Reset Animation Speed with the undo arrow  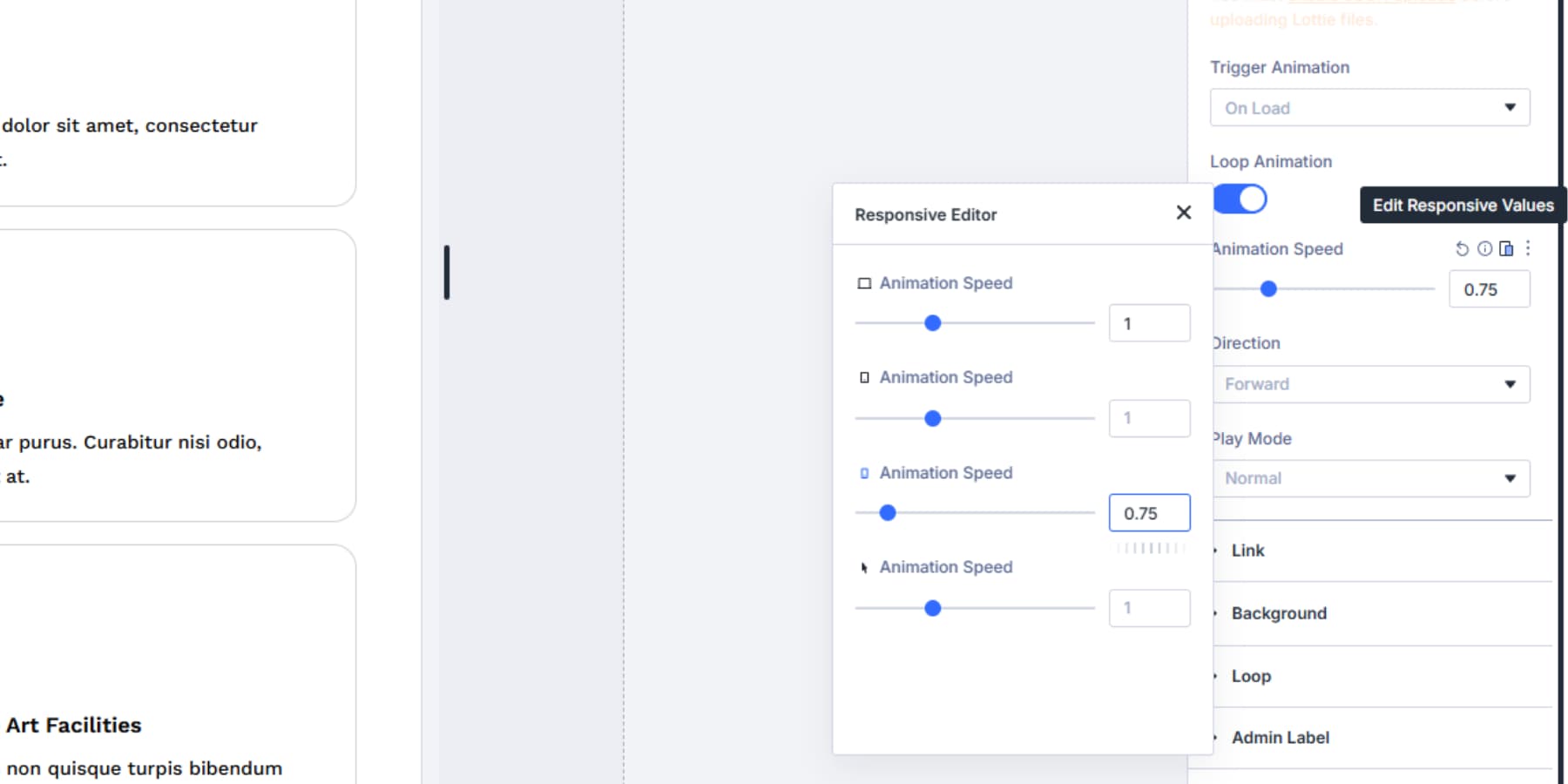pyautogui.click(x=1462, y=248)
